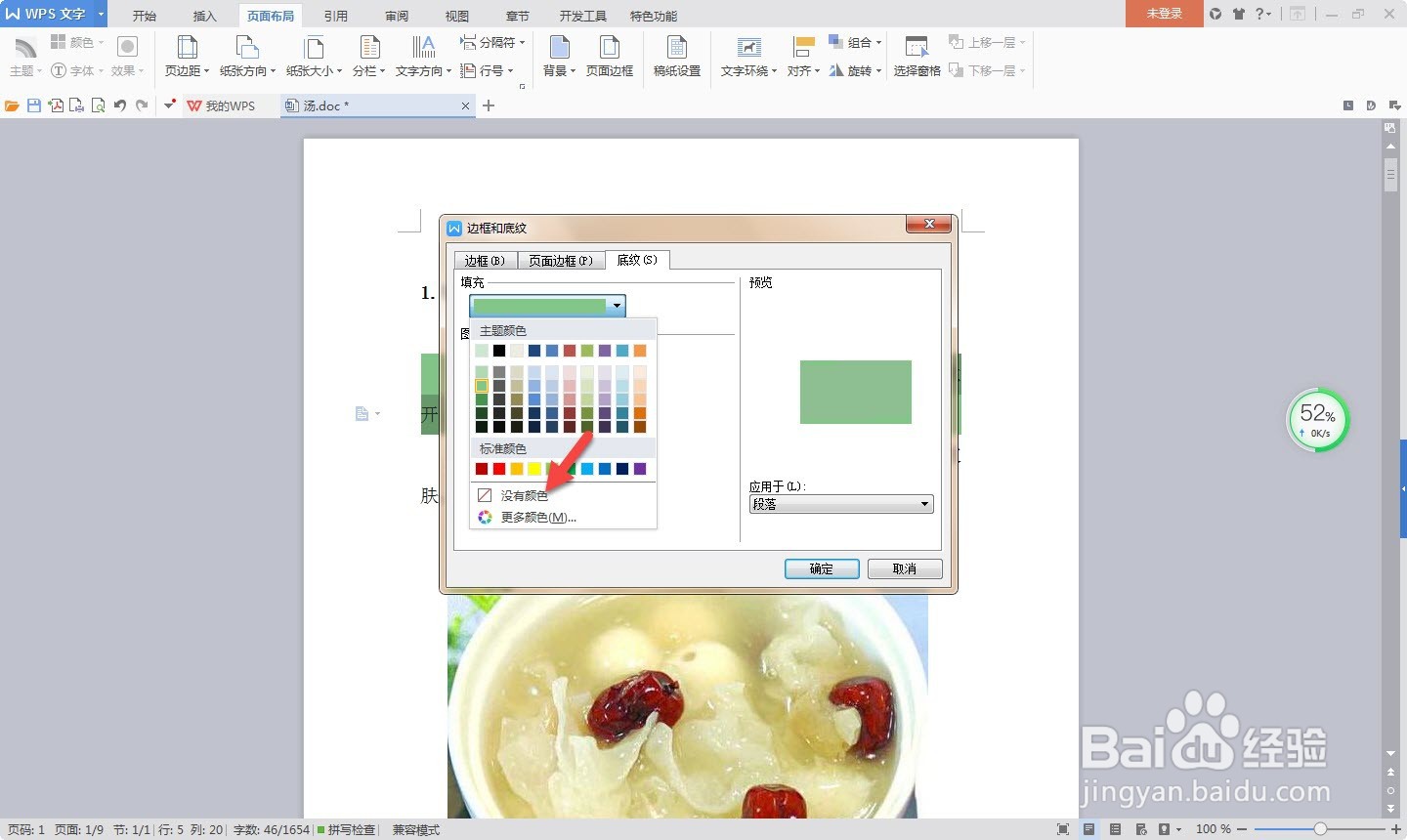Open the 应用于 段落 dropdown
Screen dimensions: 1407x840
click(841, 504)
